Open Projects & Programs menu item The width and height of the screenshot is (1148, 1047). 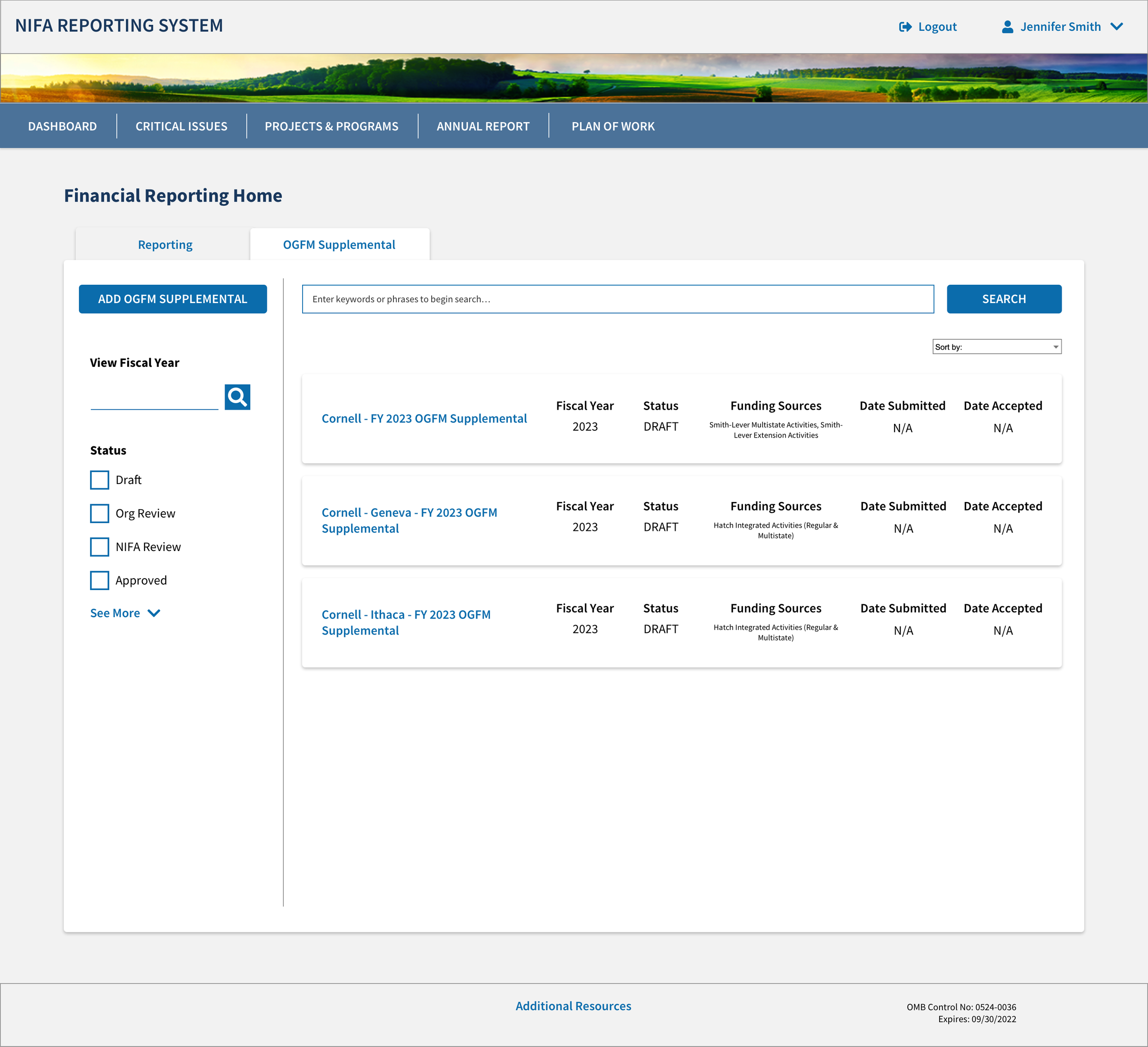331,126
